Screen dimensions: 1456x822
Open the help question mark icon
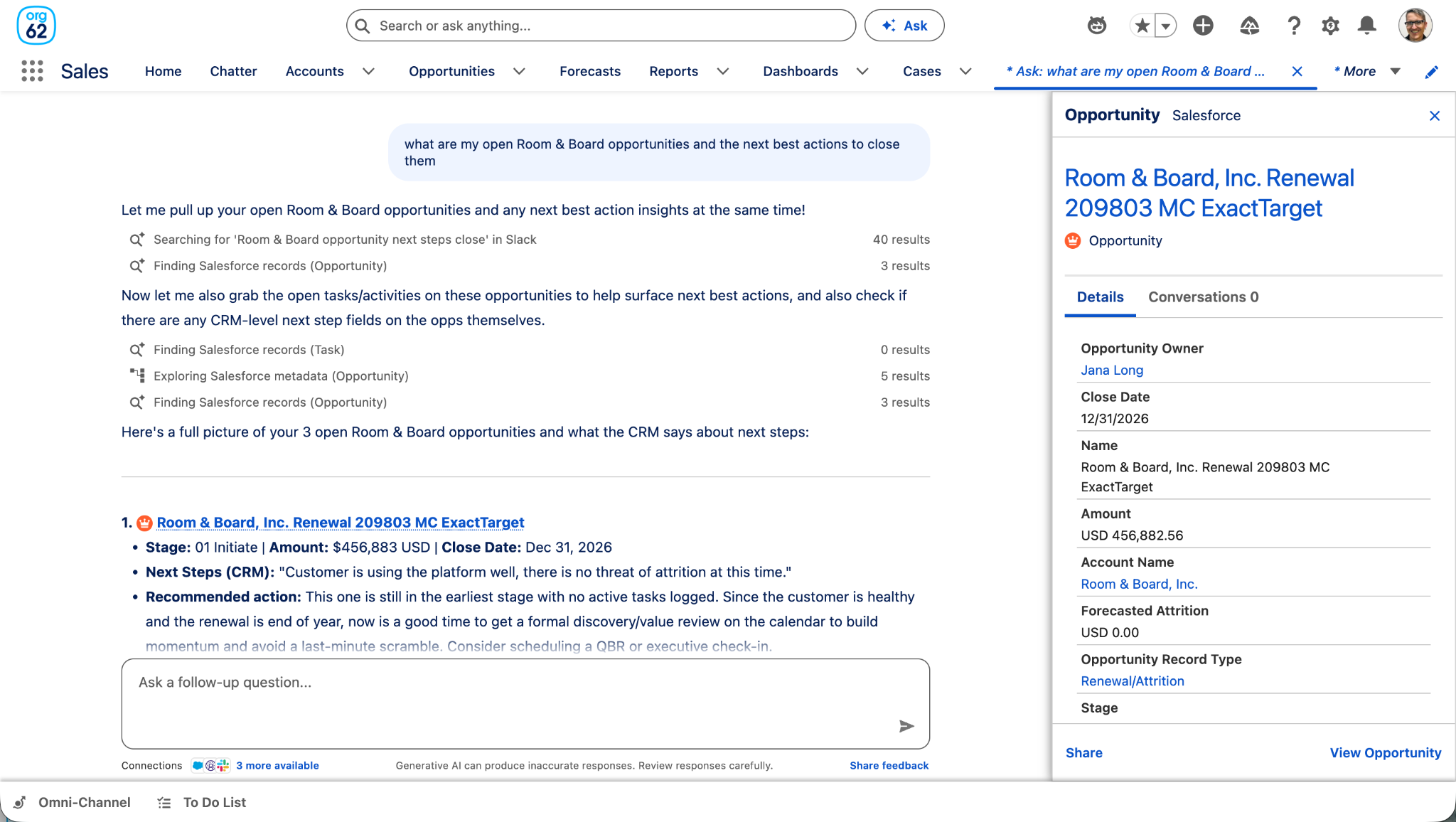pos(1294,26)
